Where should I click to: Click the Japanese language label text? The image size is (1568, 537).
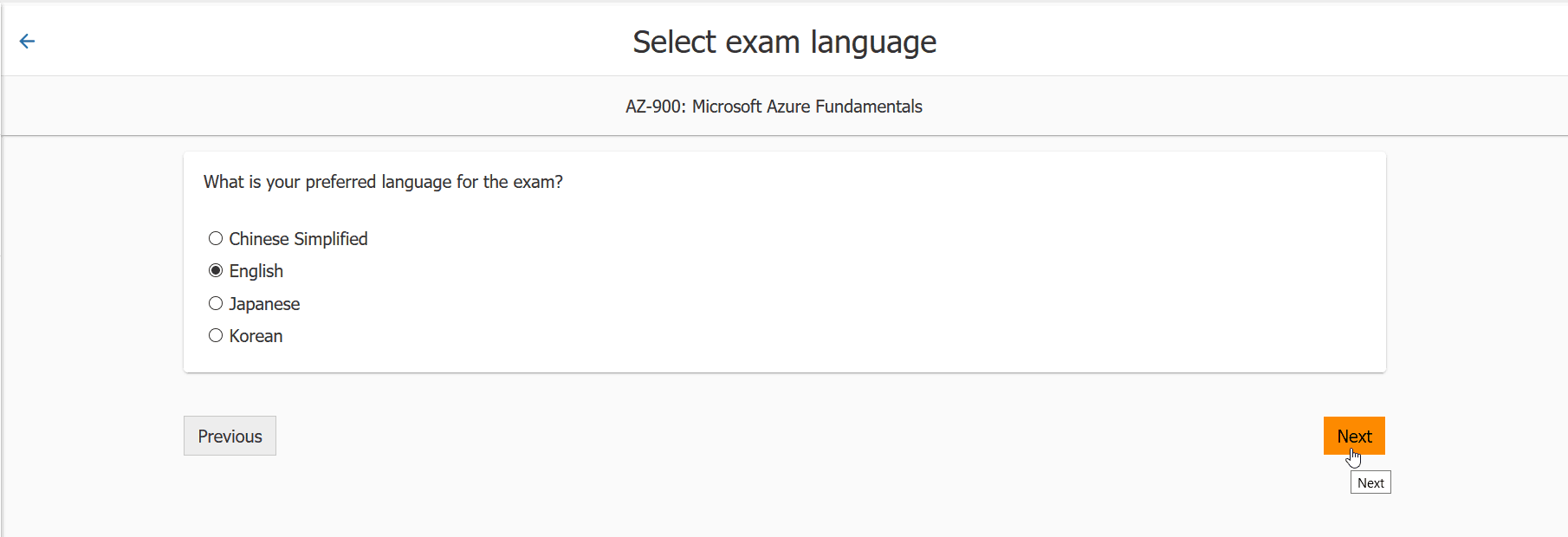coord(264,303)
